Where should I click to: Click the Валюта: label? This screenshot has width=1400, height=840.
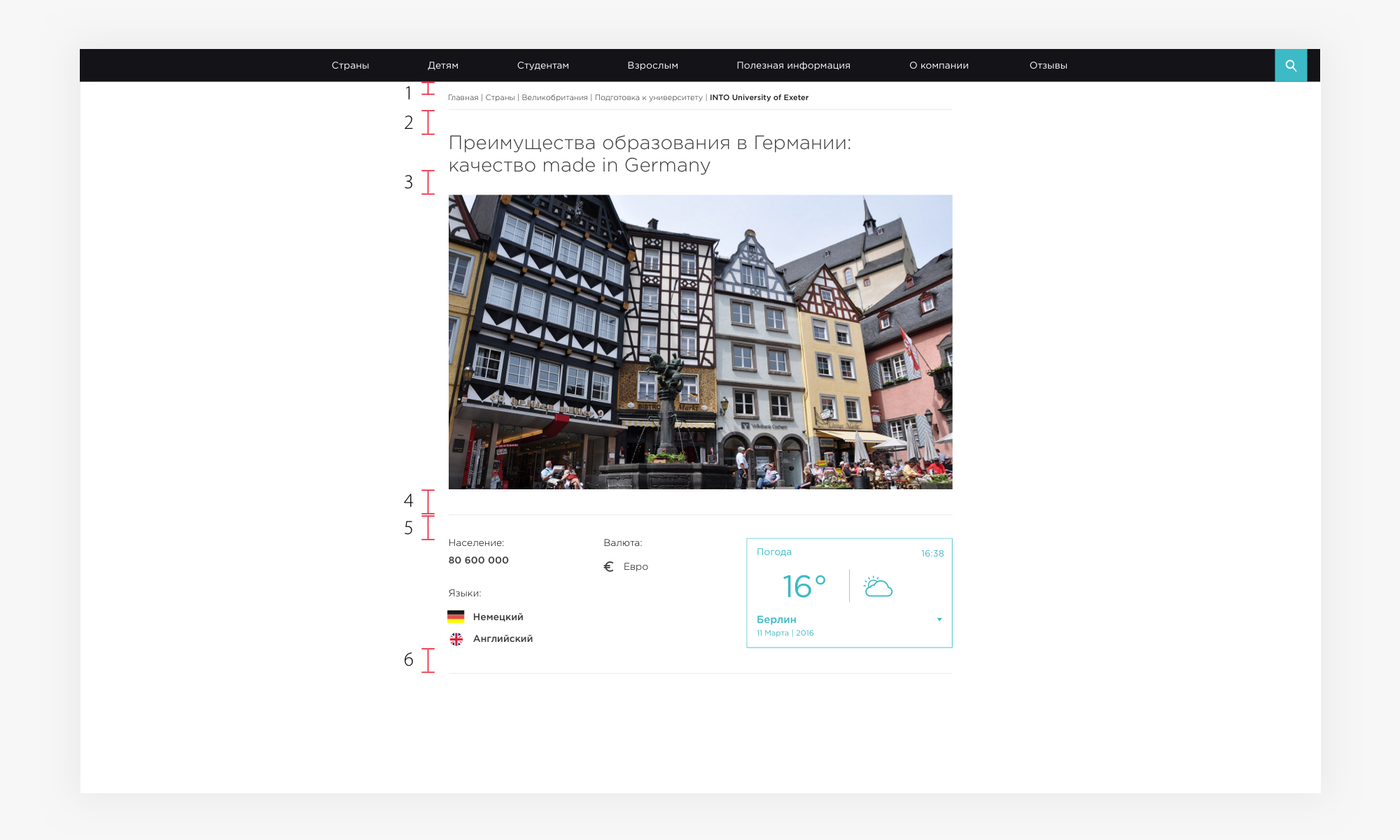(x=622, y=542)
